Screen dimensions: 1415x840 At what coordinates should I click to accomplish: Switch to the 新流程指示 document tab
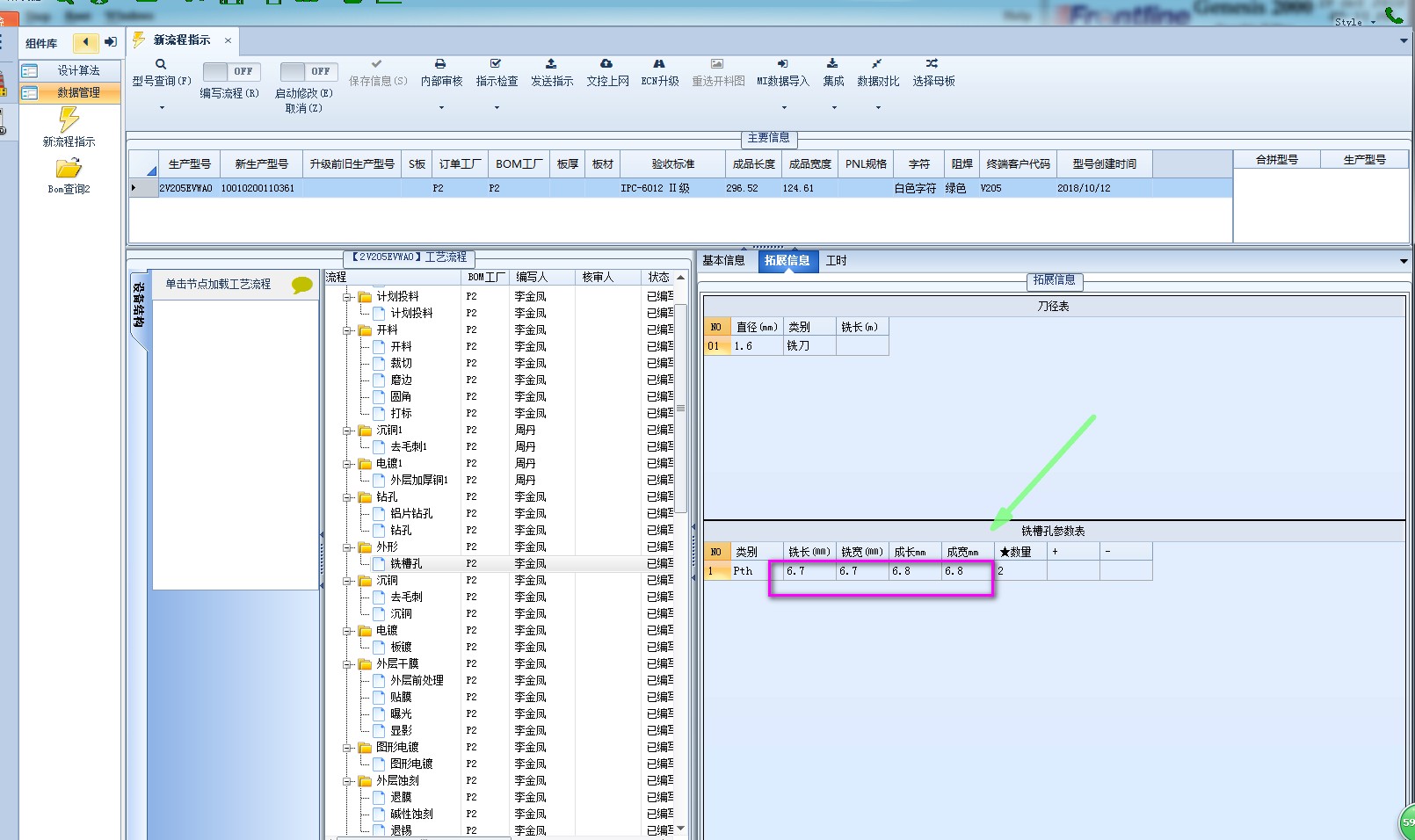[x=182, y=40]
